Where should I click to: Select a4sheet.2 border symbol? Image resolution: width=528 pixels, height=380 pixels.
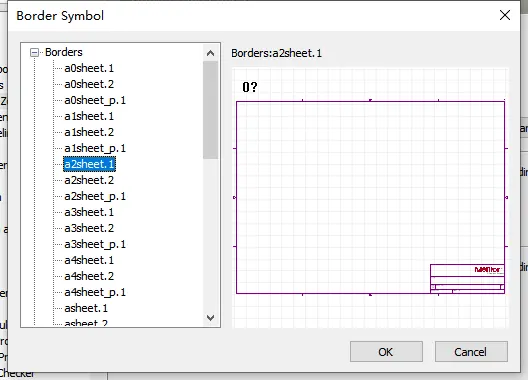click(89, 276)
